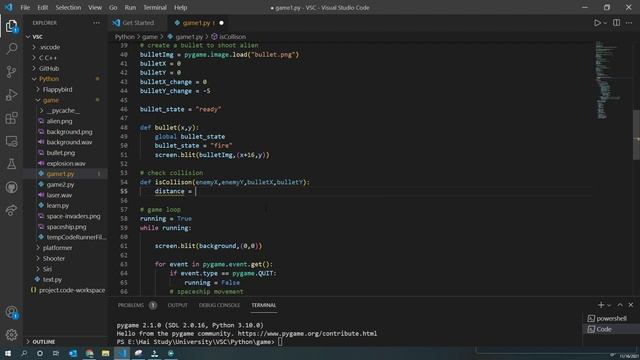Open the Source Control view

(11, 72)
